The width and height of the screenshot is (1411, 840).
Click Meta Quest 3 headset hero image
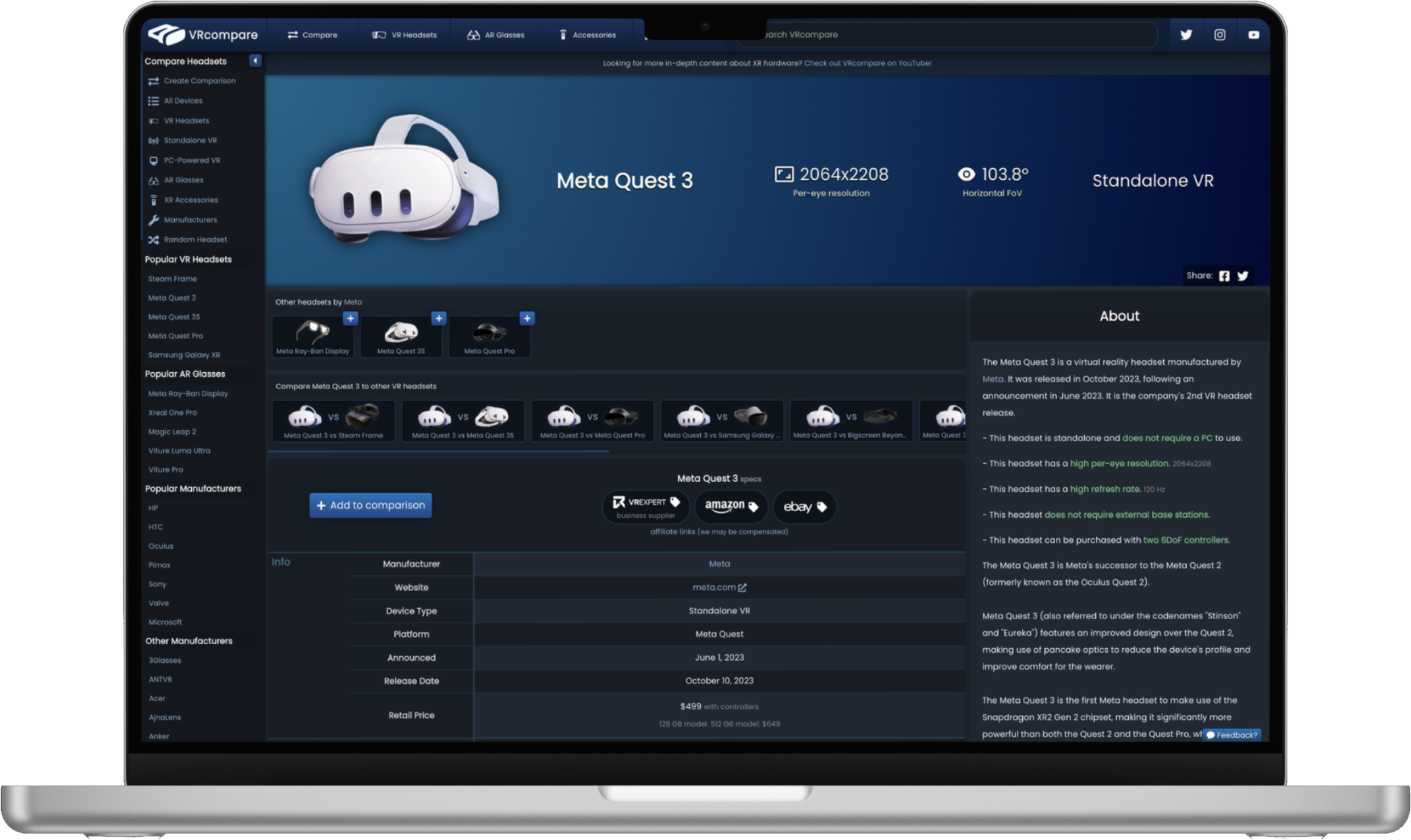pyautogui.click(x=404, y=179)
